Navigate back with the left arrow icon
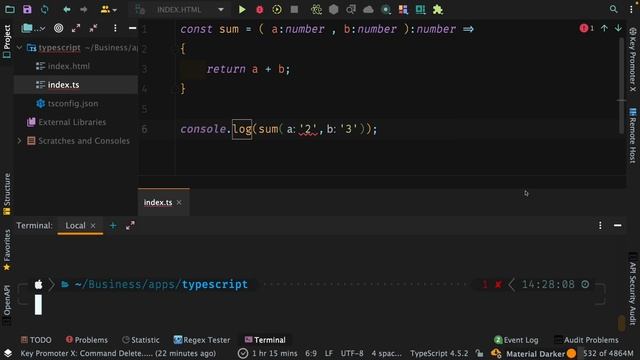The image size is (640, 360). click(67, 9)
